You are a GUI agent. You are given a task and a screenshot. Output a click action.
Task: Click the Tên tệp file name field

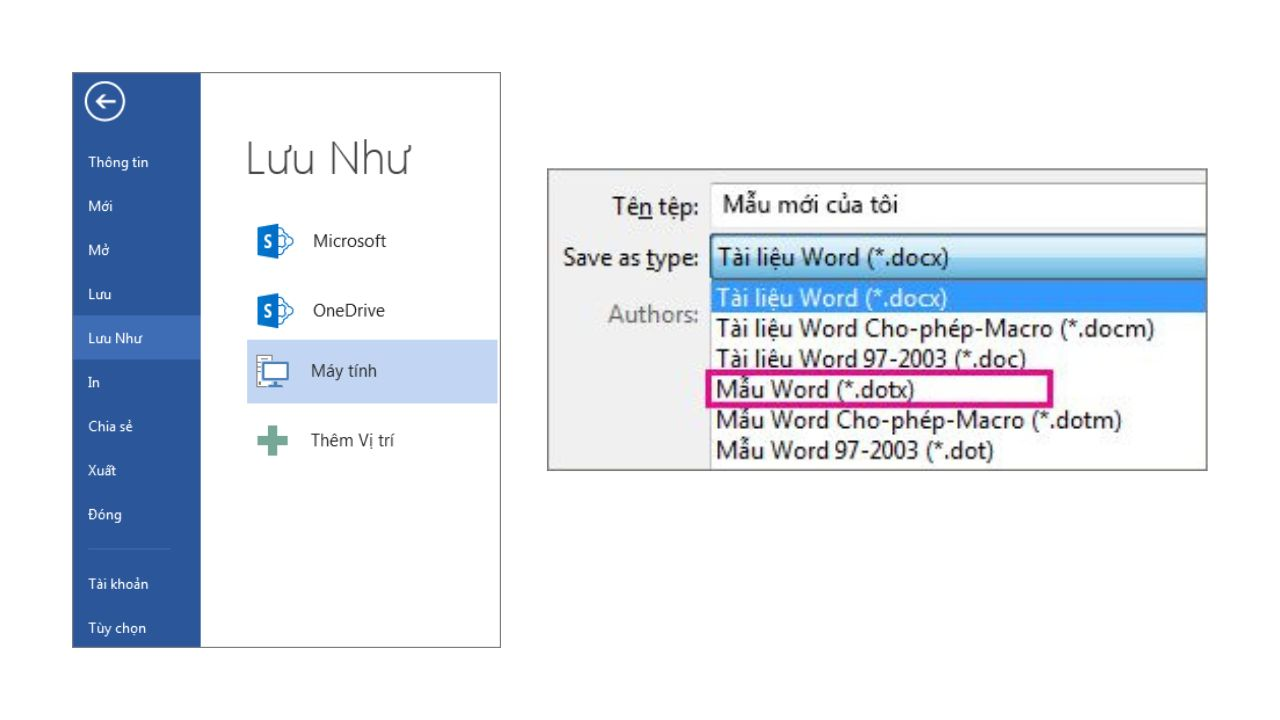click(958, 205)
